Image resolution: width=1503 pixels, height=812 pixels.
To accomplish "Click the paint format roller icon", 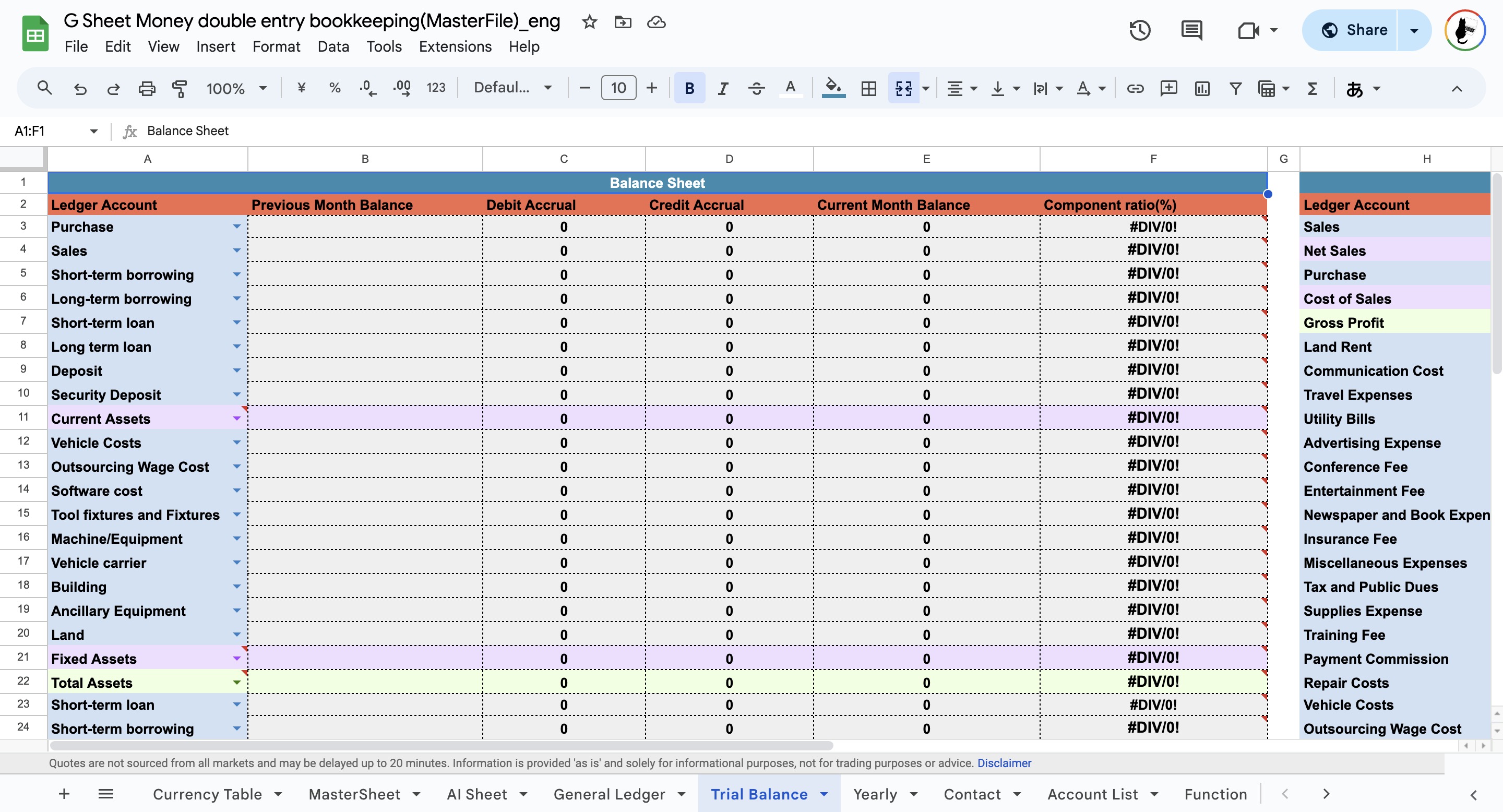I will tap(180, 89).
